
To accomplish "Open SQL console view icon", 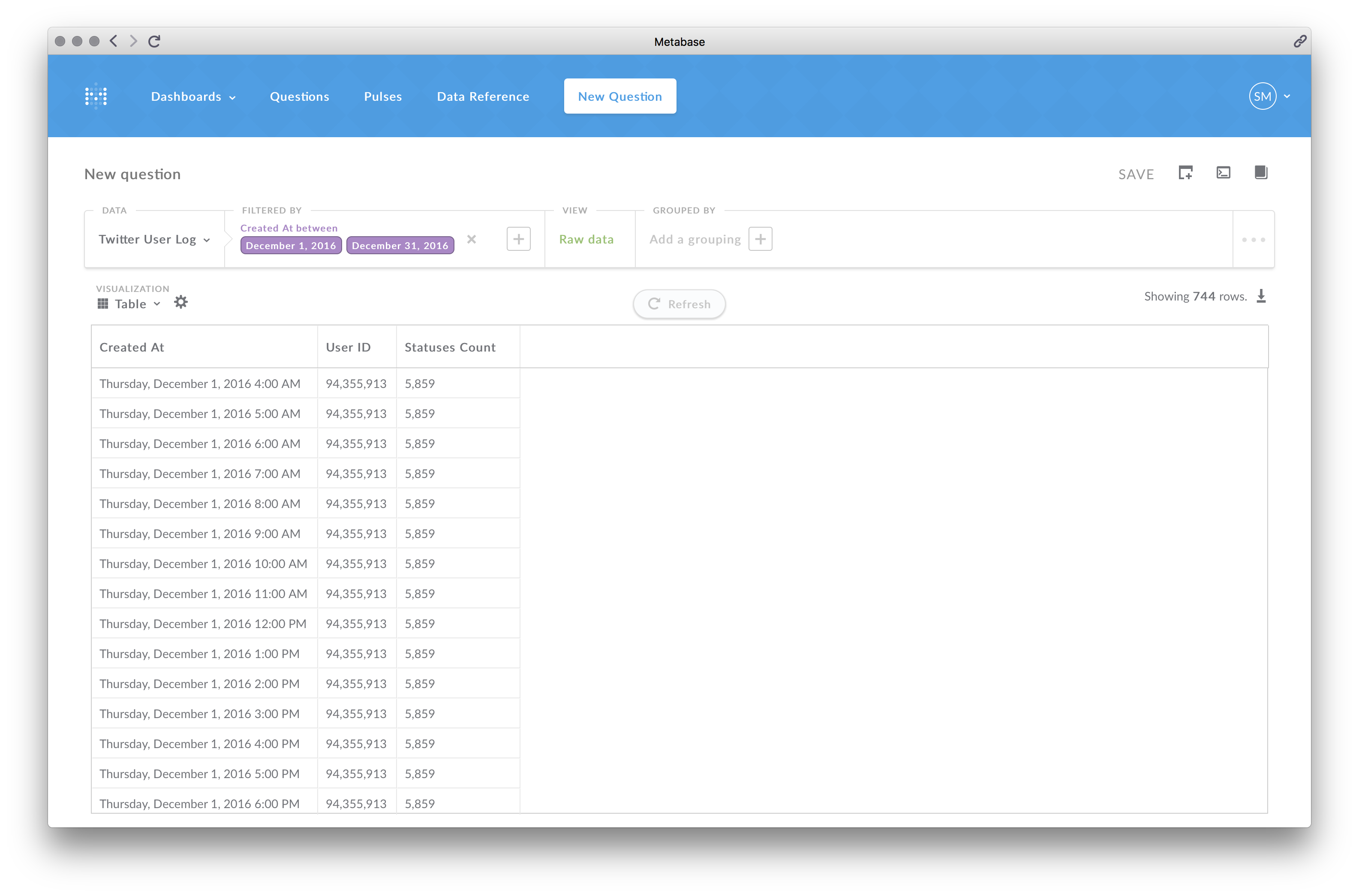I will (1223, 173).
